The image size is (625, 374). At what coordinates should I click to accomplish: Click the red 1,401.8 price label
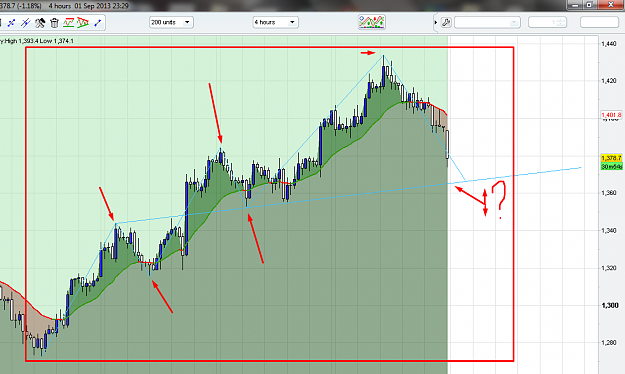(x=611, y=115)
